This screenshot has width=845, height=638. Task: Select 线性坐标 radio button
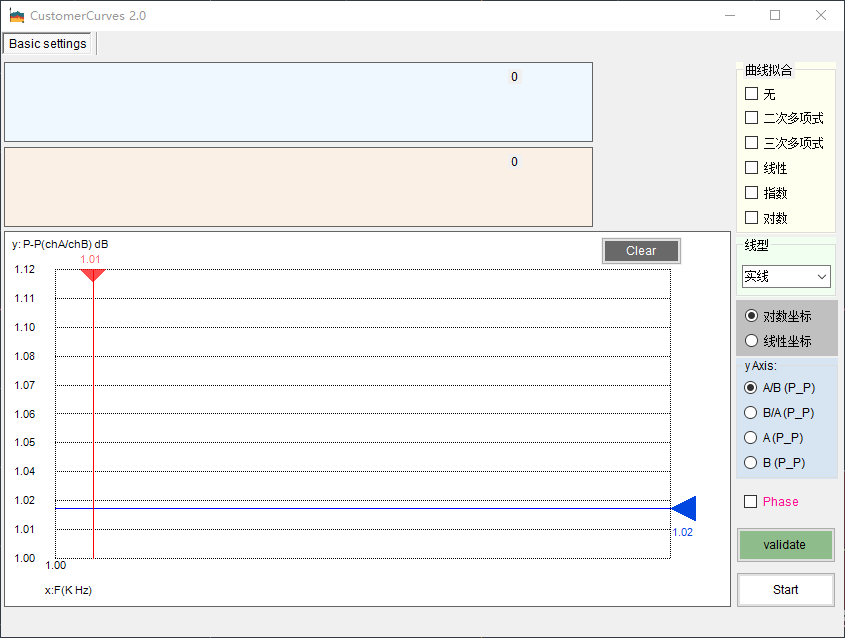[x=751, y=341]
